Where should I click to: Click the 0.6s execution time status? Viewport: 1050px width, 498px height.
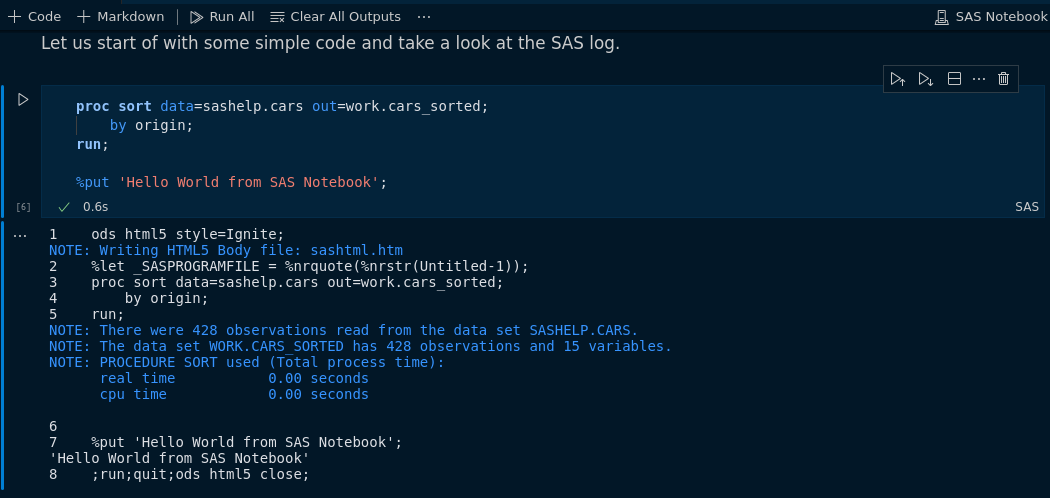(95, 207)
